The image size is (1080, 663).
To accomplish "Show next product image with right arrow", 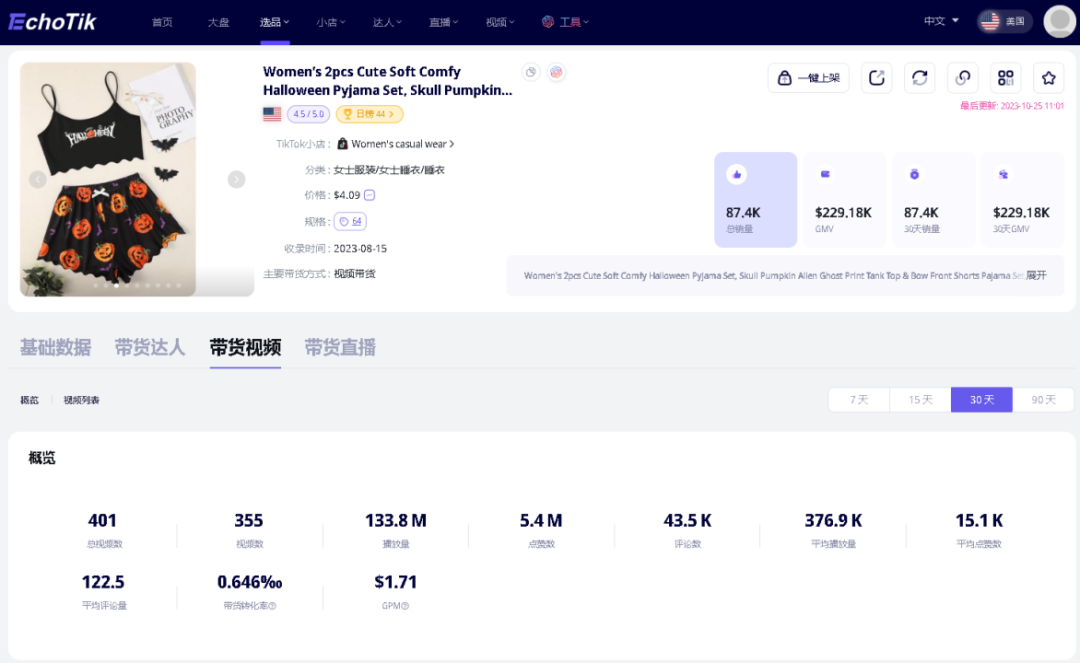I will click(236, 179).
